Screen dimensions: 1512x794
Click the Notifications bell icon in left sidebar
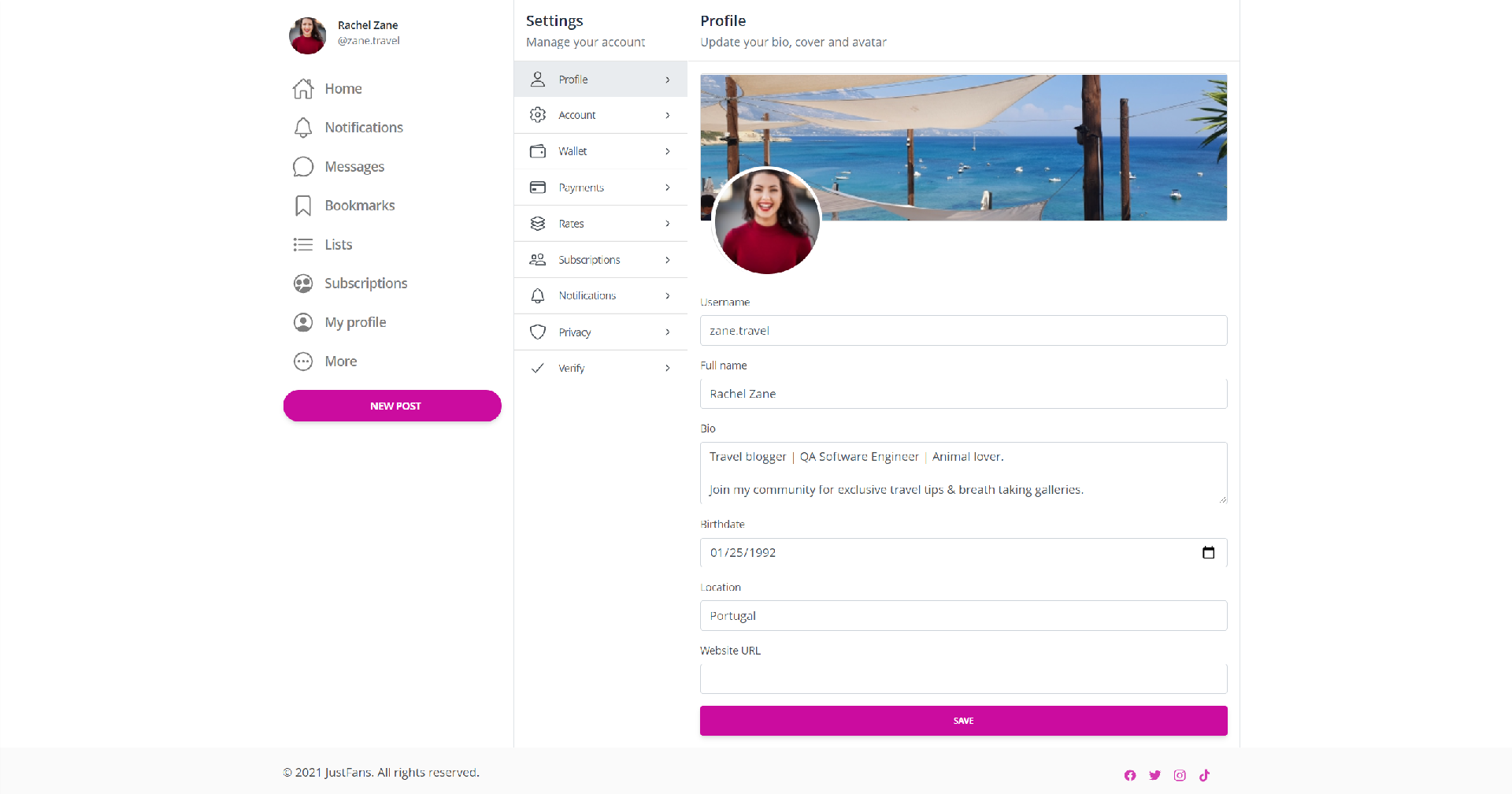[x=303, y=128]
